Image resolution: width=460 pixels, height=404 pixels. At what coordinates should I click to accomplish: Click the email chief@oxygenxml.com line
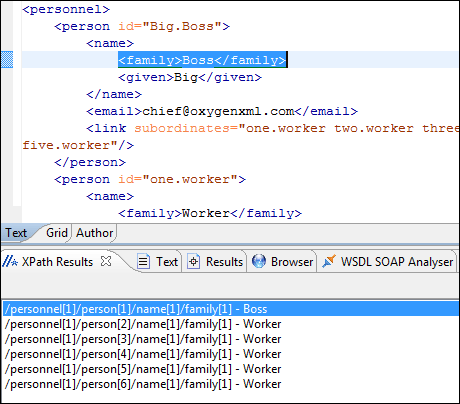222,111
